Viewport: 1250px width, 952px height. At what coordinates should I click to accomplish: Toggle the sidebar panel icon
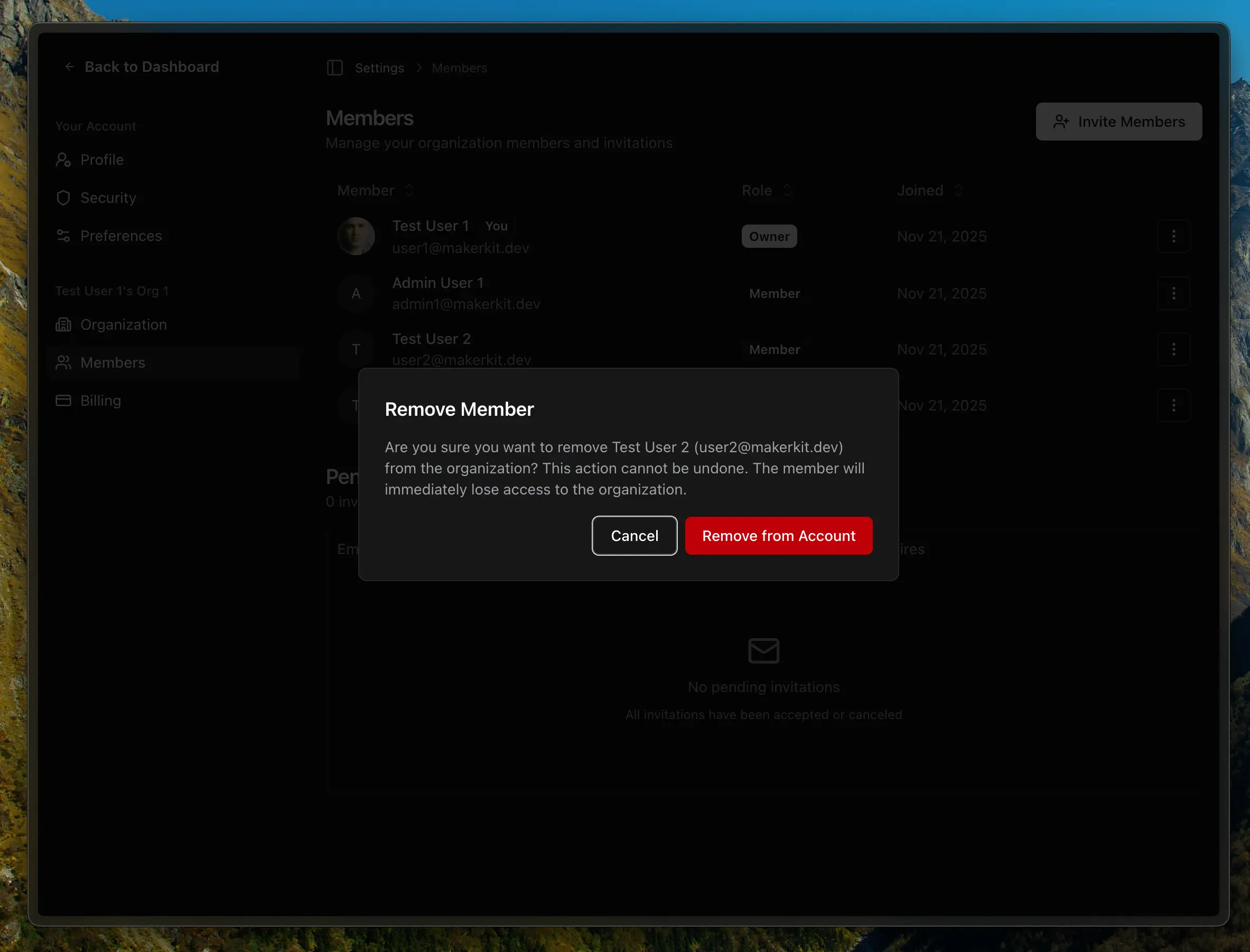(x=334, y=68)
